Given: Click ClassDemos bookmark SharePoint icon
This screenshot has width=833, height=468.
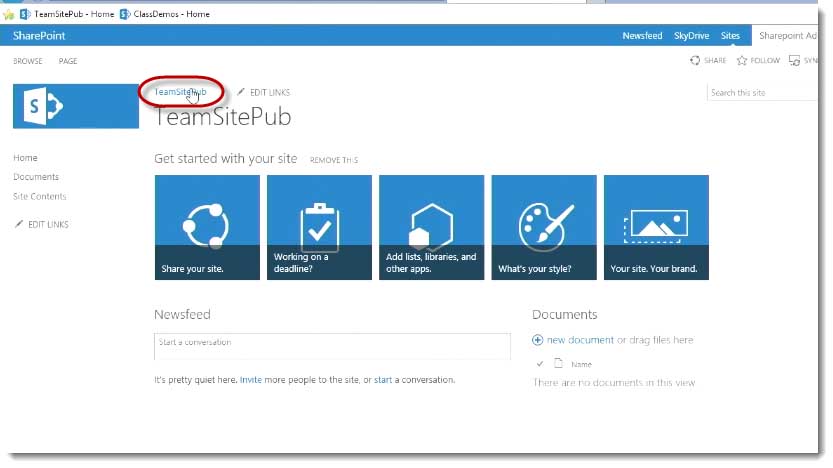Looking at the screenshot, I should click(125, 14).
